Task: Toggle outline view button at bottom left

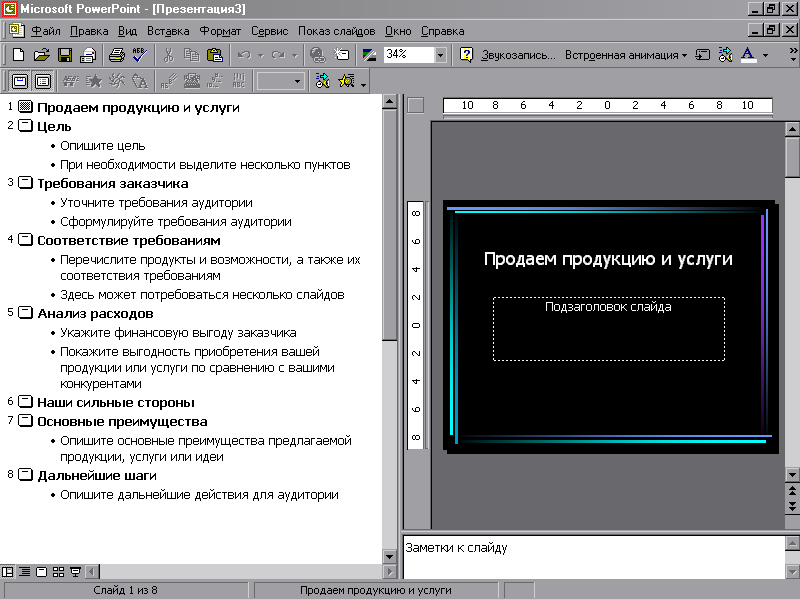Action: [x=24, y=572]
